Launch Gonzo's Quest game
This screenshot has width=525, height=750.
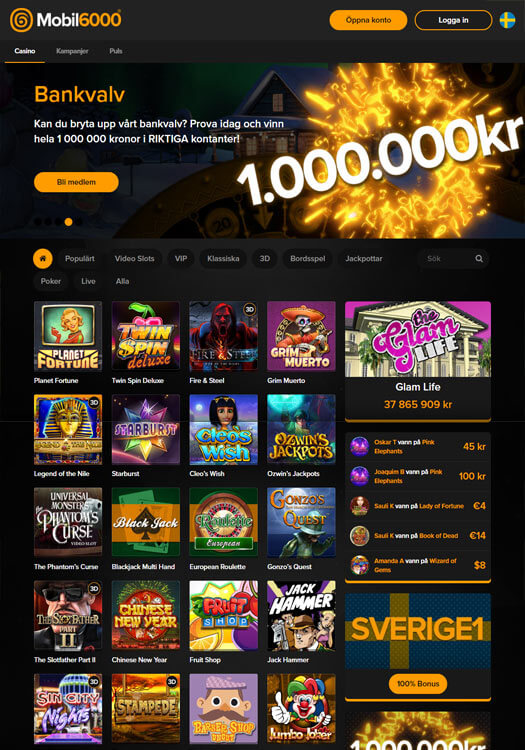301,522
